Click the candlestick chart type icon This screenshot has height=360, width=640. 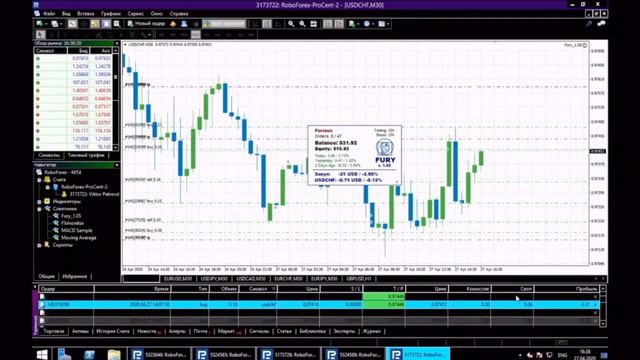click(x=267, y=24)
